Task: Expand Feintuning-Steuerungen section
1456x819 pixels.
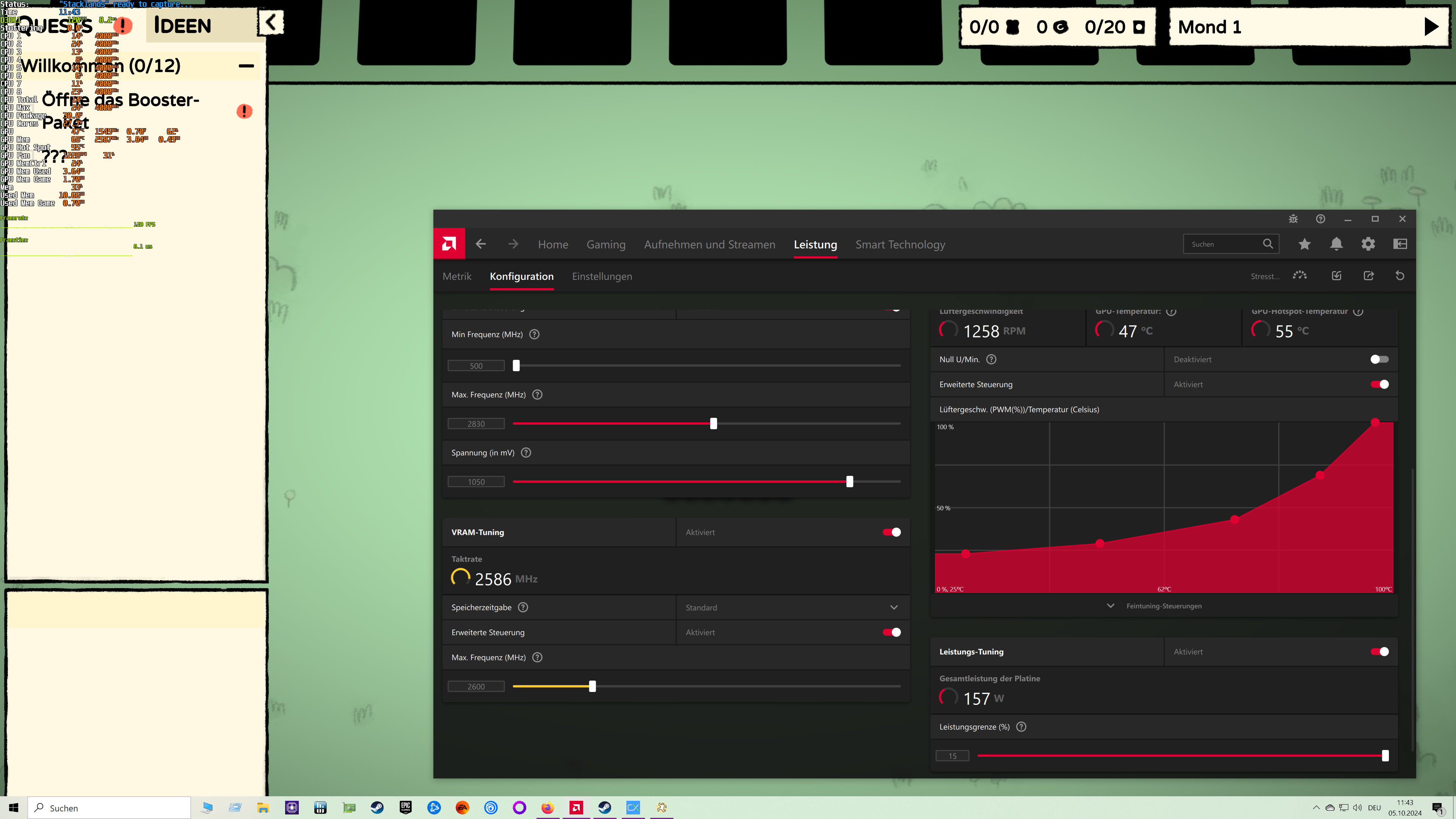Action: coord(1163,606)
